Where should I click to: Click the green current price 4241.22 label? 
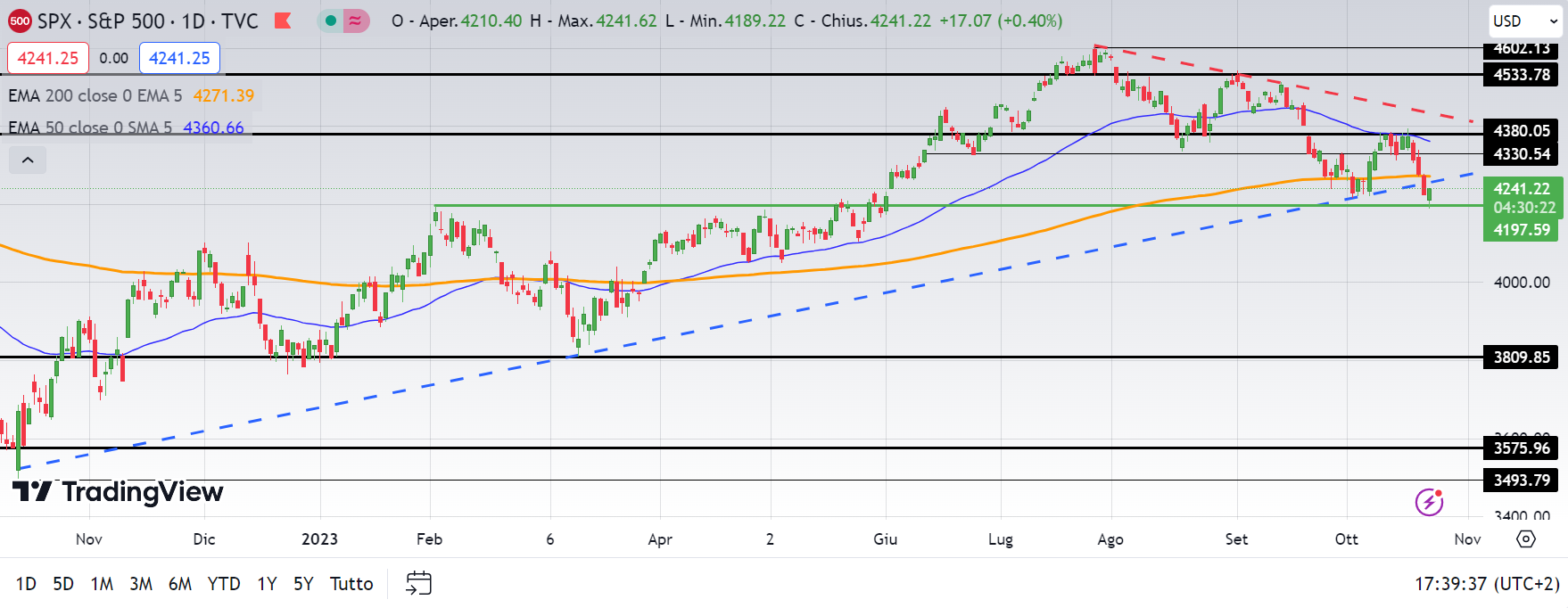[x=1522, y=189]
